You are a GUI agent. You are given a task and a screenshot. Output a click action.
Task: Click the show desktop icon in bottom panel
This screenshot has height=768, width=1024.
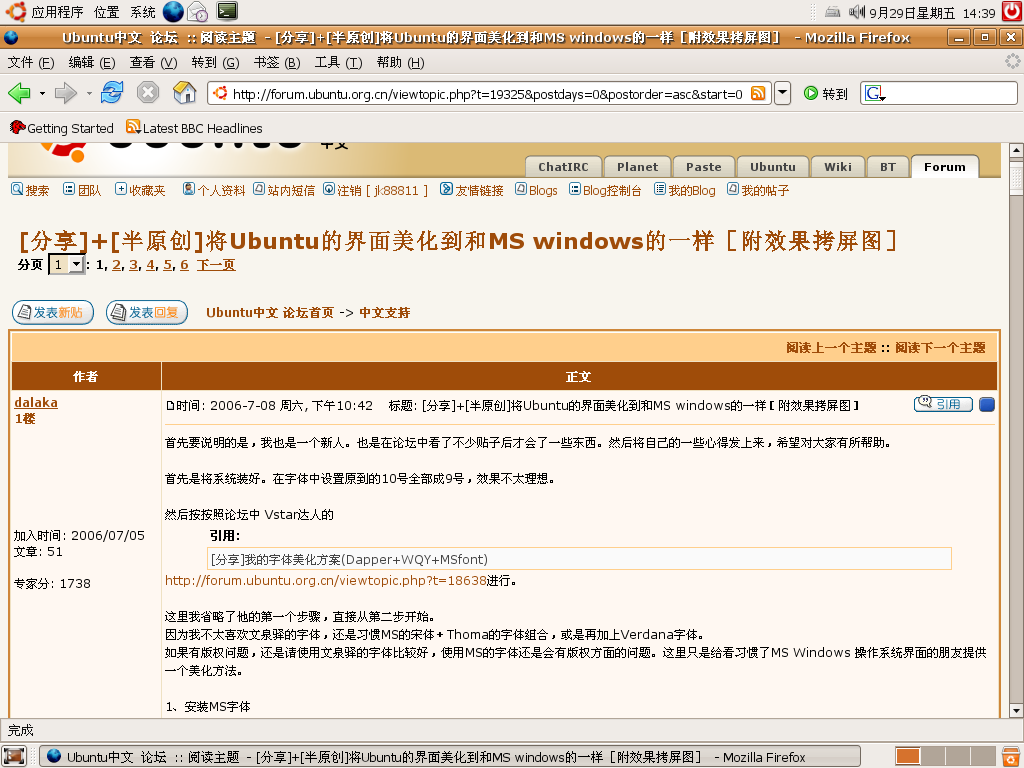(x=14, y=756)
